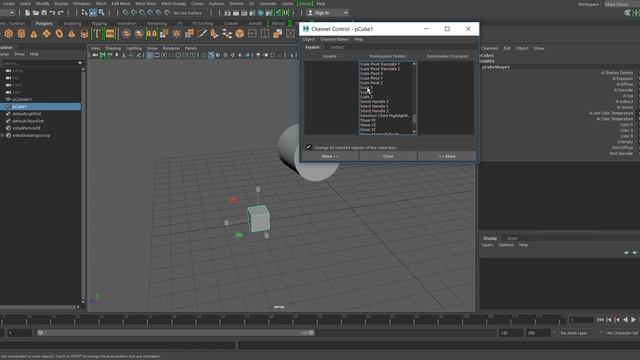Select 'Scale Pivot X' in nonkeyable hidden list
This screenshot has height=360, width=640.
[371, 73]
